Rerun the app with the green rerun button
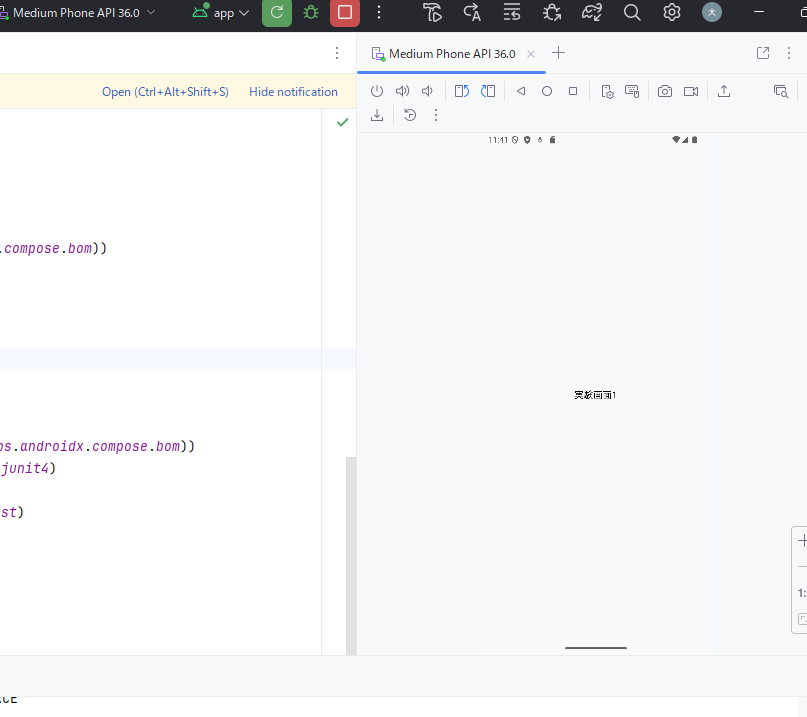Screen dimensions: 807x717 point(277,12)
